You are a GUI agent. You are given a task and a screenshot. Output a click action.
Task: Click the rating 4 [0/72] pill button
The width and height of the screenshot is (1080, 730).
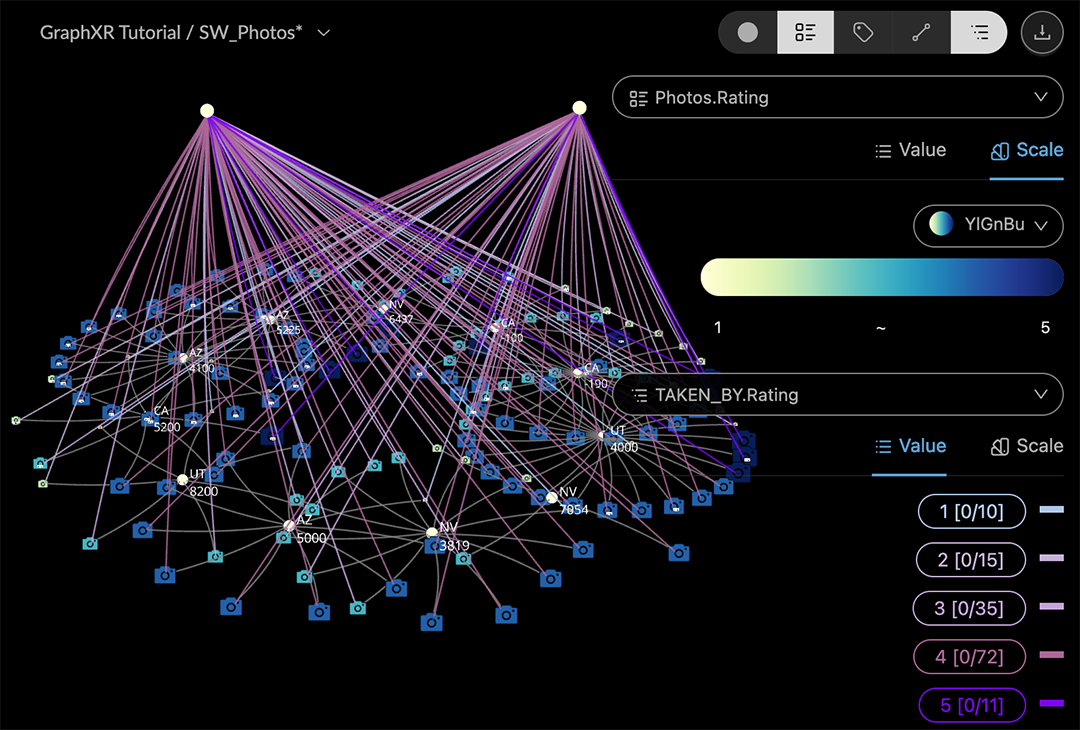pyautogui.click(x=969, y=657)
